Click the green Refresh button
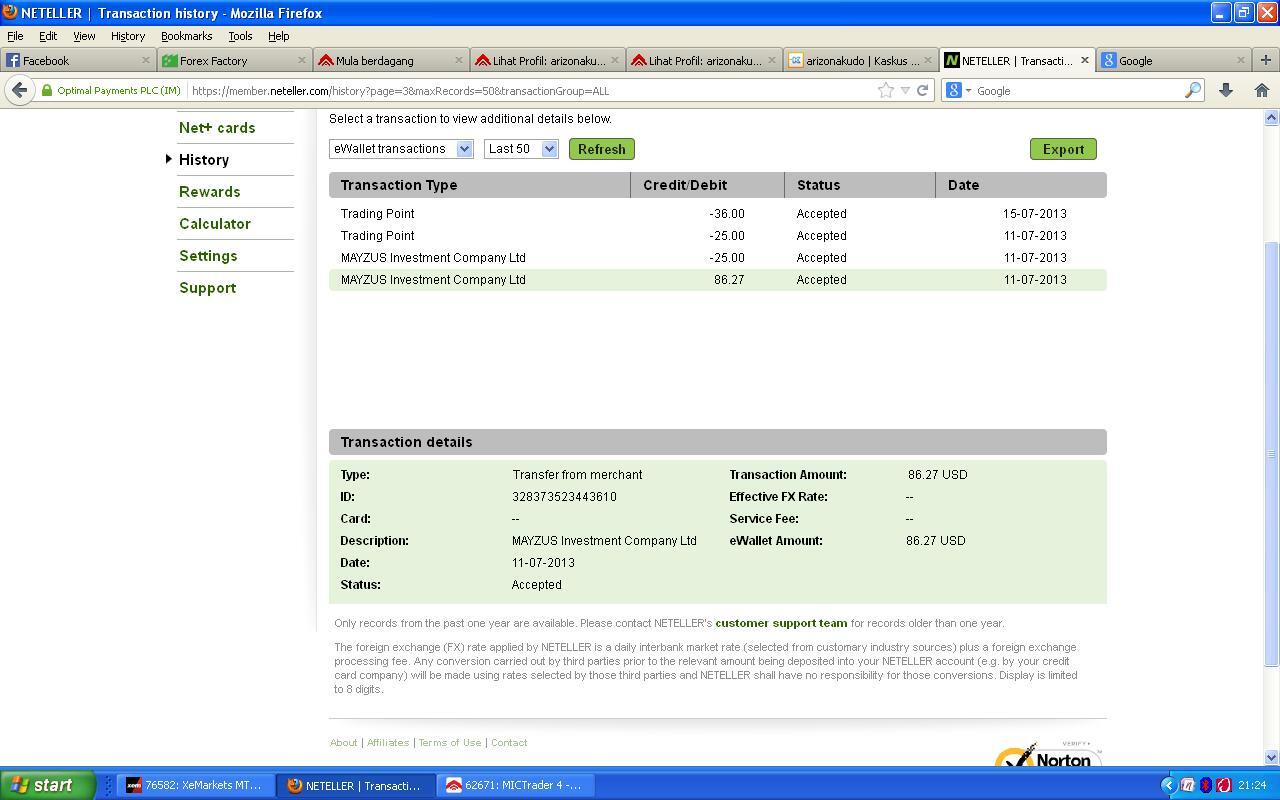 click(601, 149)
